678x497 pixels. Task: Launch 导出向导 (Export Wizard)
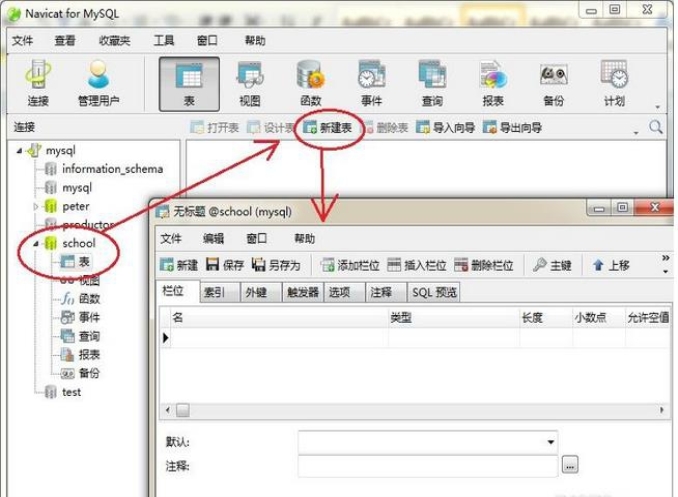(x=512, y=128)
